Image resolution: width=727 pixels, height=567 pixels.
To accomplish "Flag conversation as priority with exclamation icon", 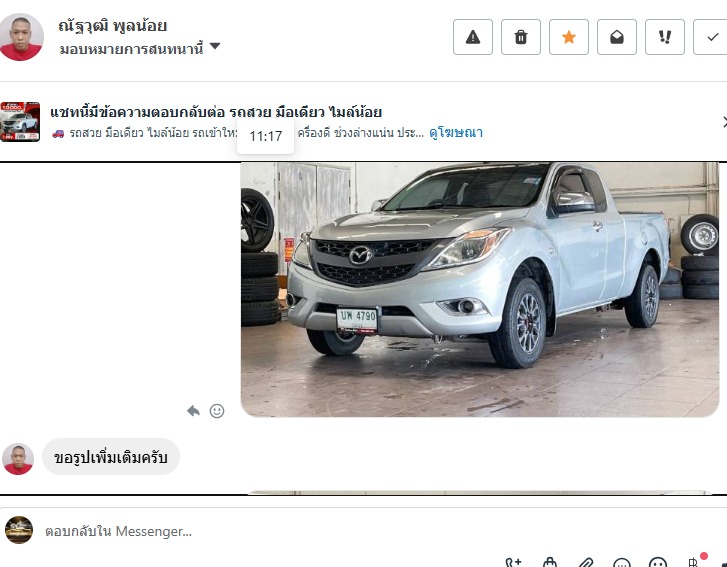I will (664, 37).
